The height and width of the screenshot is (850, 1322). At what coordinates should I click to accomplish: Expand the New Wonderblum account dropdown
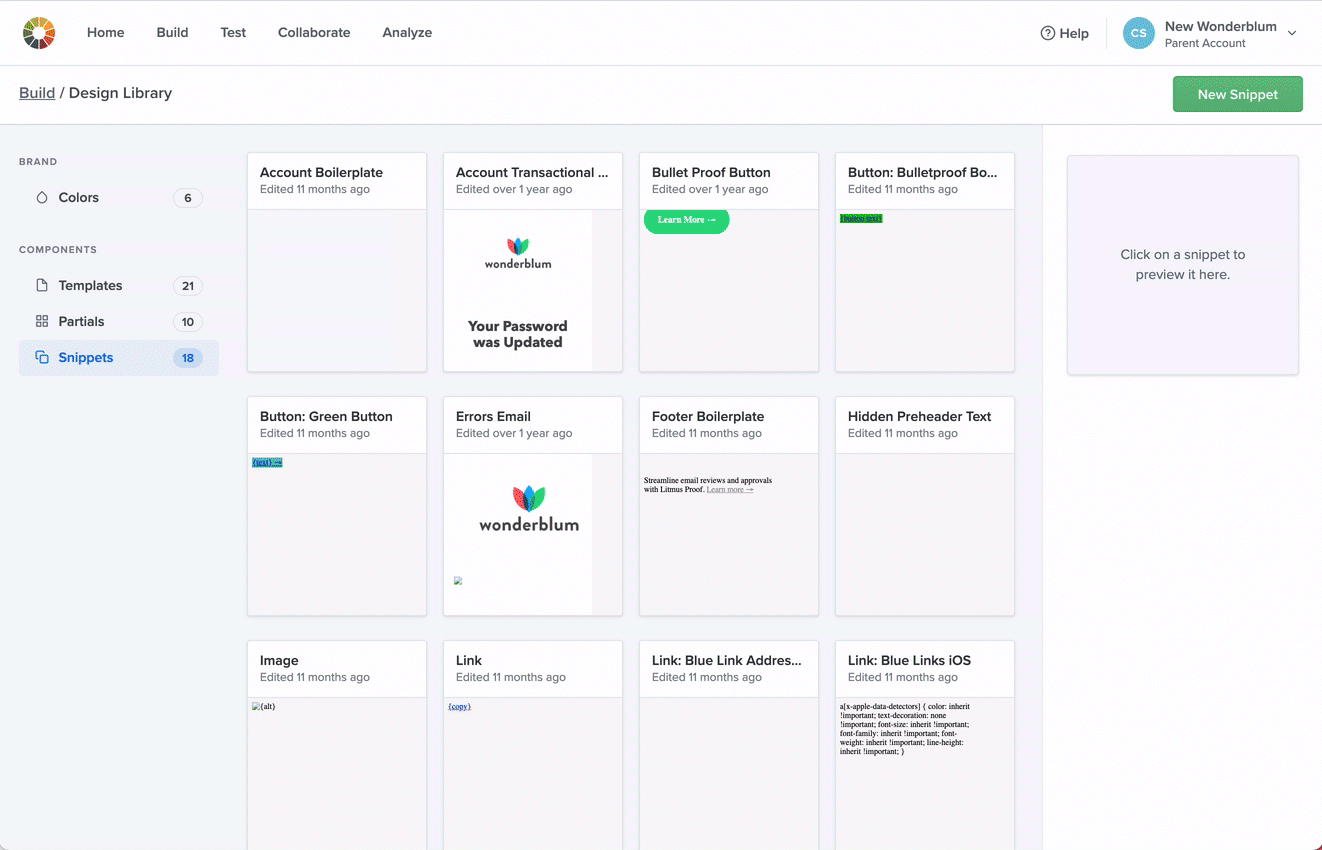1291,33
